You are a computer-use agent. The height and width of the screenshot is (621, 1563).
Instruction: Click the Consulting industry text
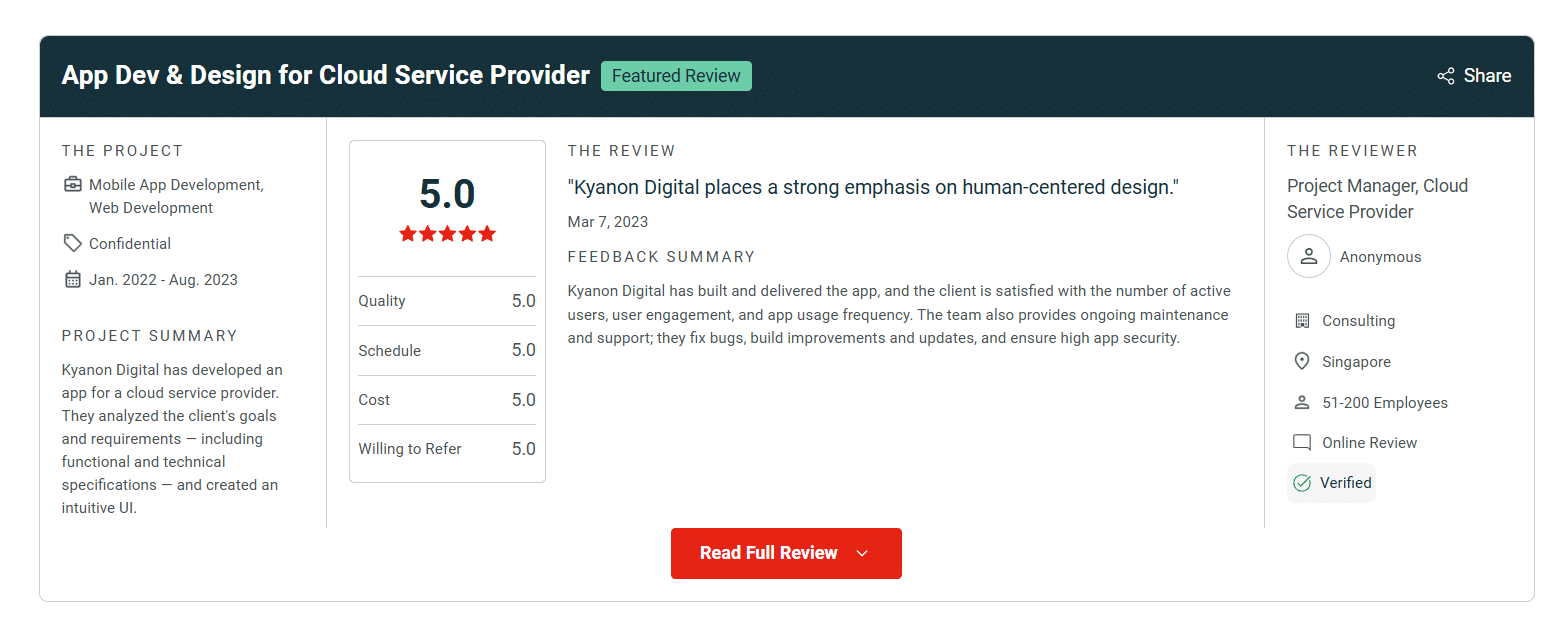(1358, 321)
